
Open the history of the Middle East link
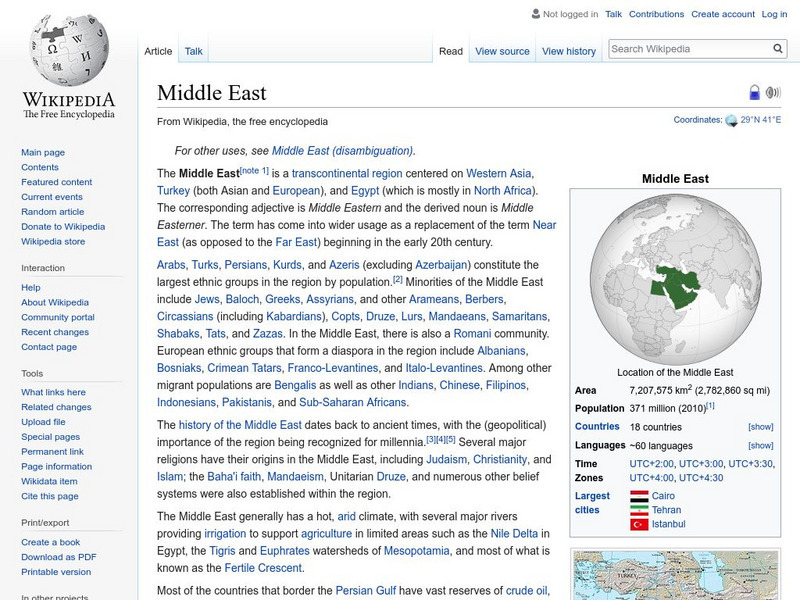point(240,425)
